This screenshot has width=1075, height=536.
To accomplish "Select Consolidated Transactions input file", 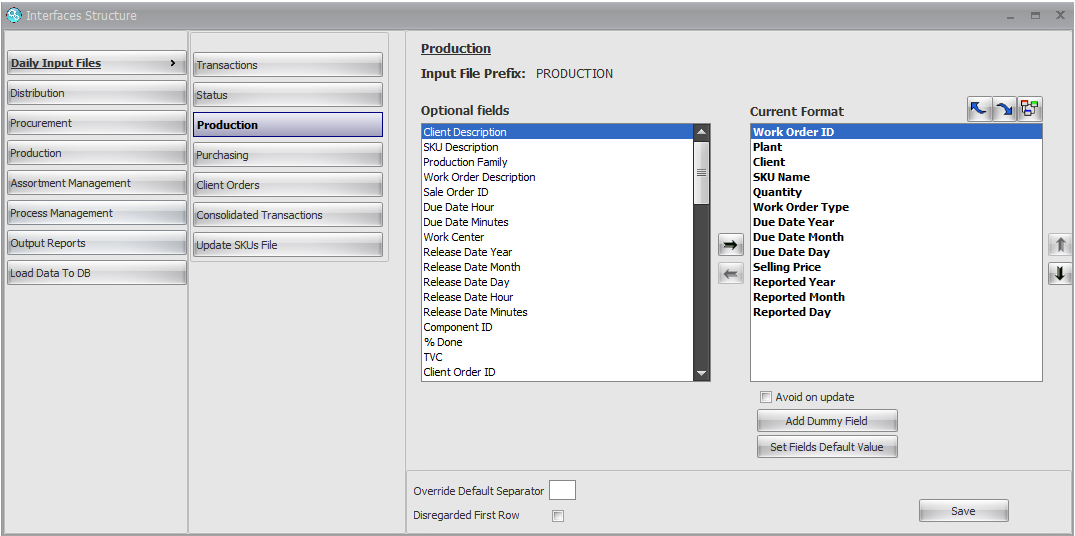I will [288, 215].
